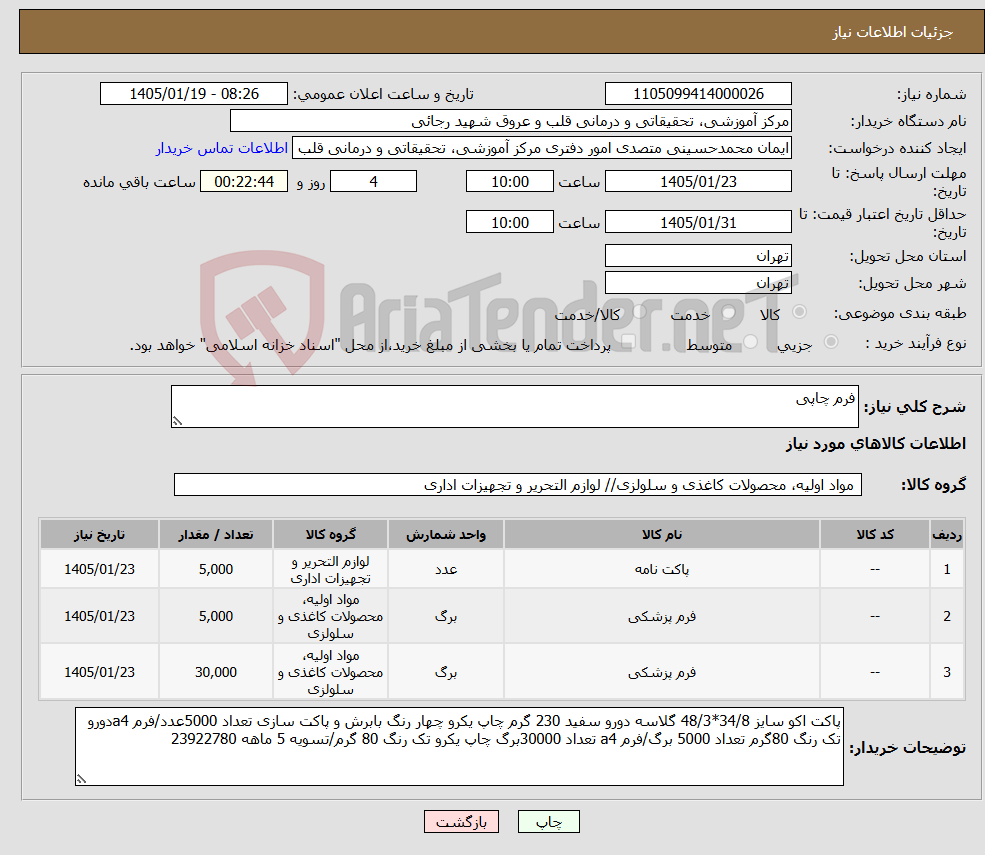Open اطلاعات تماس خریدار link
Image resolution: width=985 pixels, height=855 pixels.
tap(222, 148)
